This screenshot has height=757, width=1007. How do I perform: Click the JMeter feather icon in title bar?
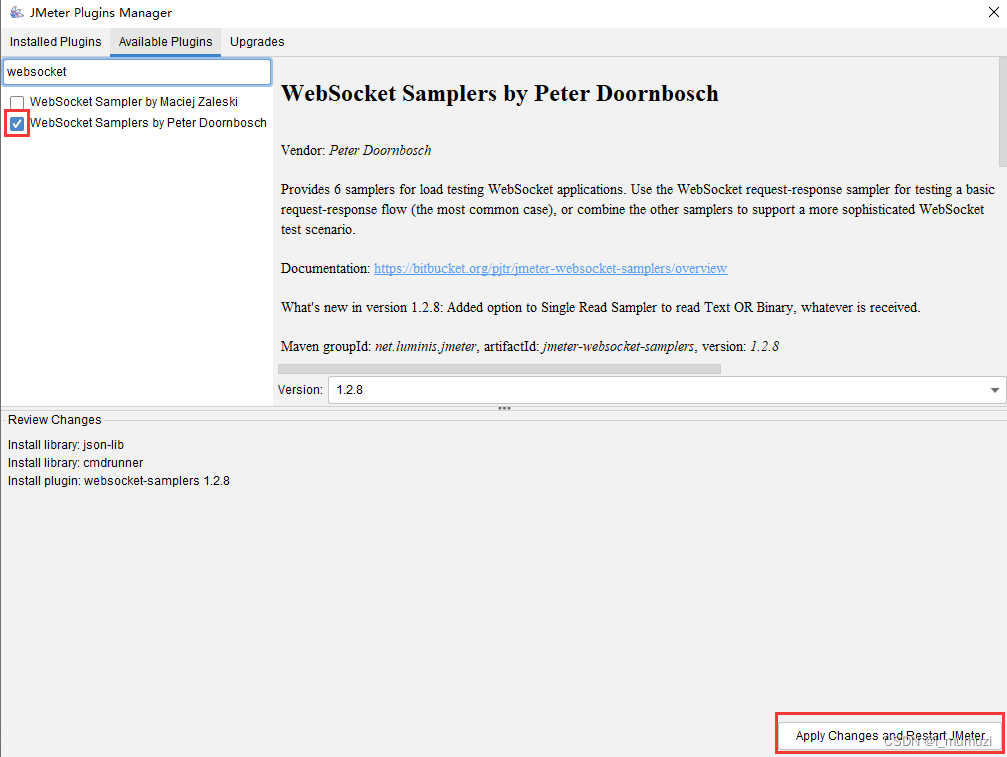[17, 12]
